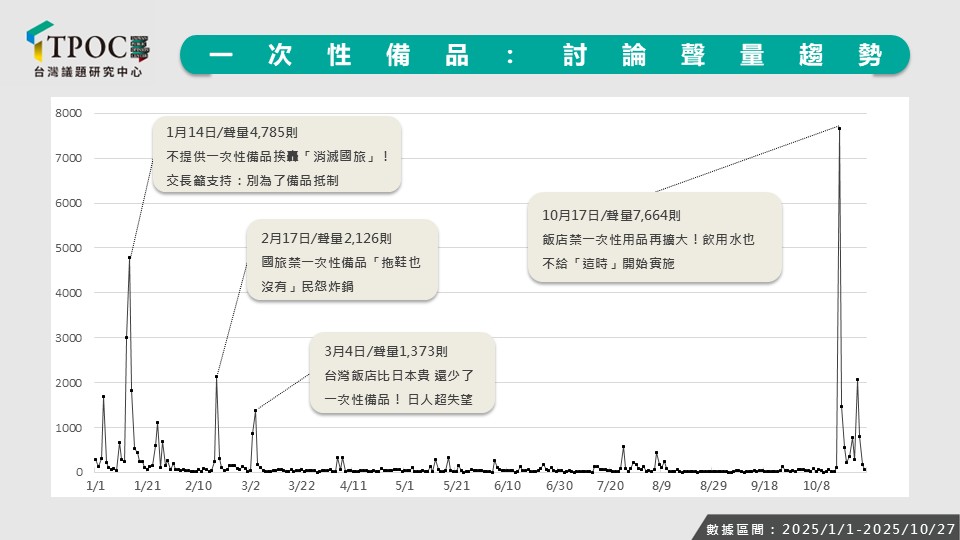This screenshot has width=960, height=540.
Task: Select the 一次性備品：討論聲量趨勢 title banner
Action: pyautogui.click(x=545, y=55)
